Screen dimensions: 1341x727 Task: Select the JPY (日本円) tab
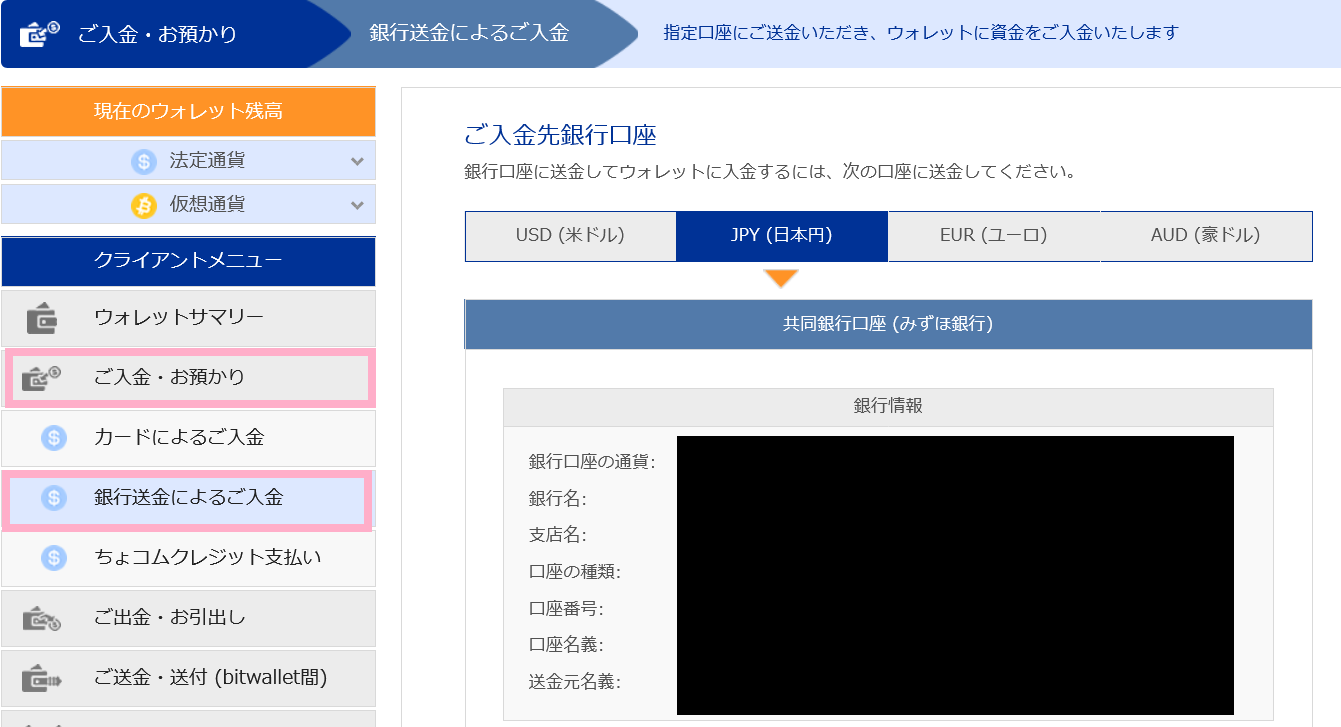[782, 236]
